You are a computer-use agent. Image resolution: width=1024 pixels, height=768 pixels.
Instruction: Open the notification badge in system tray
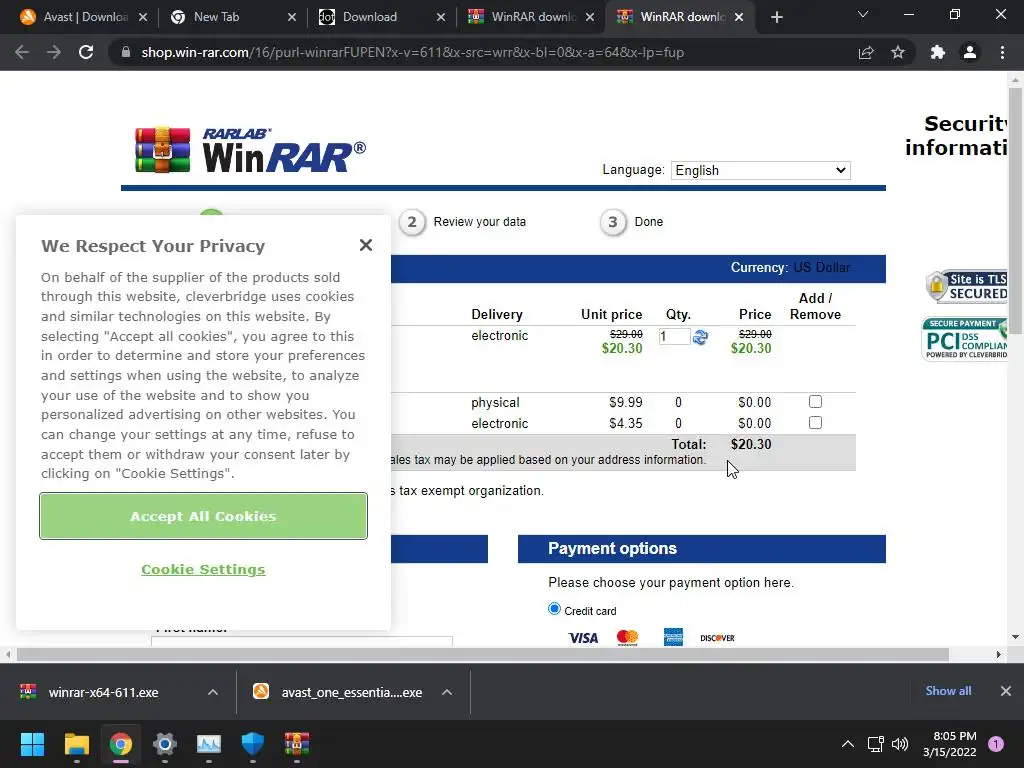tap(996, 744)
